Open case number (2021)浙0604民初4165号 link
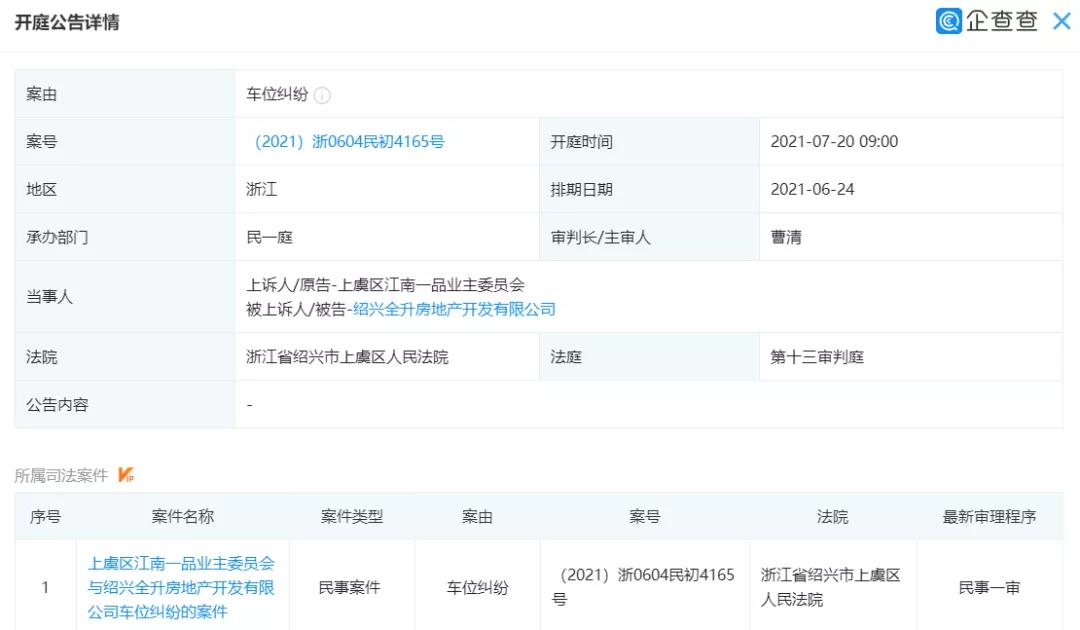 (x=351, y=141)
